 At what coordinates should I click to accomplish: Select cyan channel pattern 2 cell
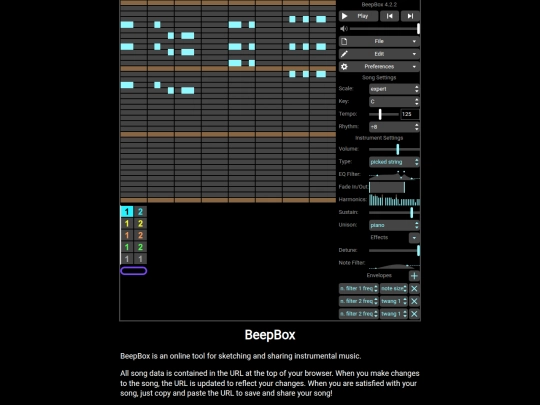coord(140,211)
